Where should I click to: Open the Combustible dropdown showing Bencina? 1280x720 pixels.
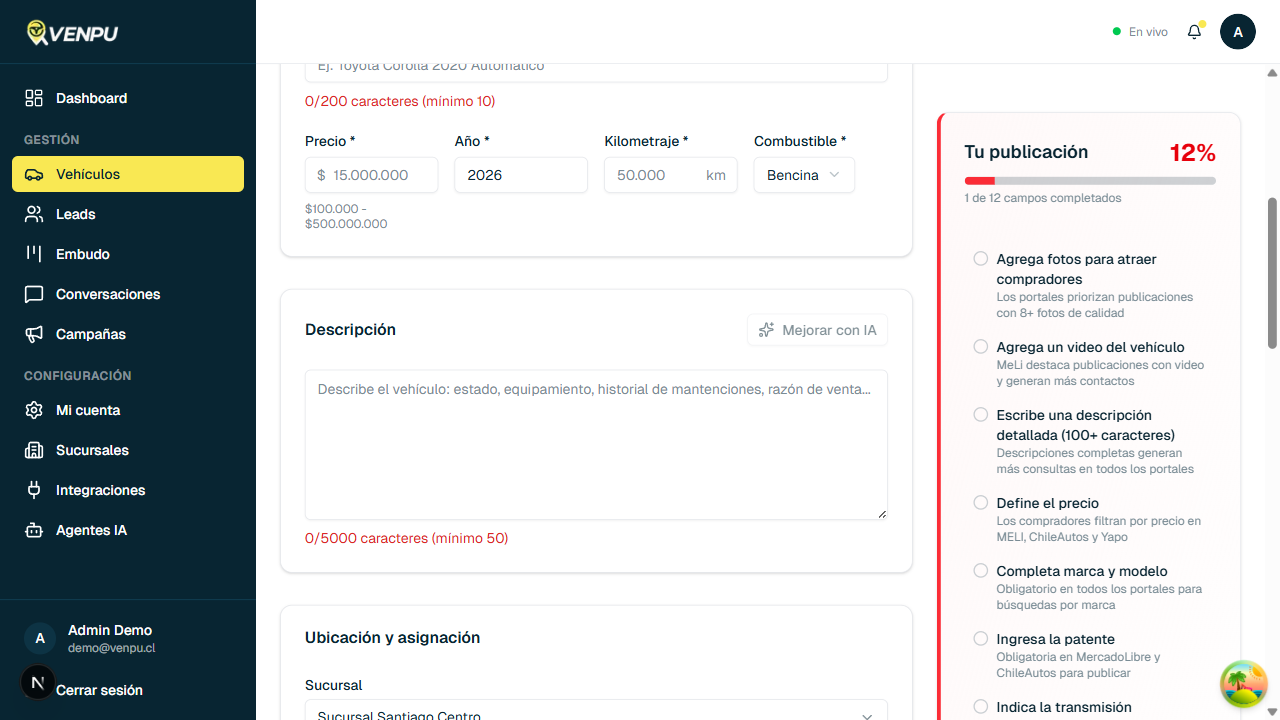(804, 175)
